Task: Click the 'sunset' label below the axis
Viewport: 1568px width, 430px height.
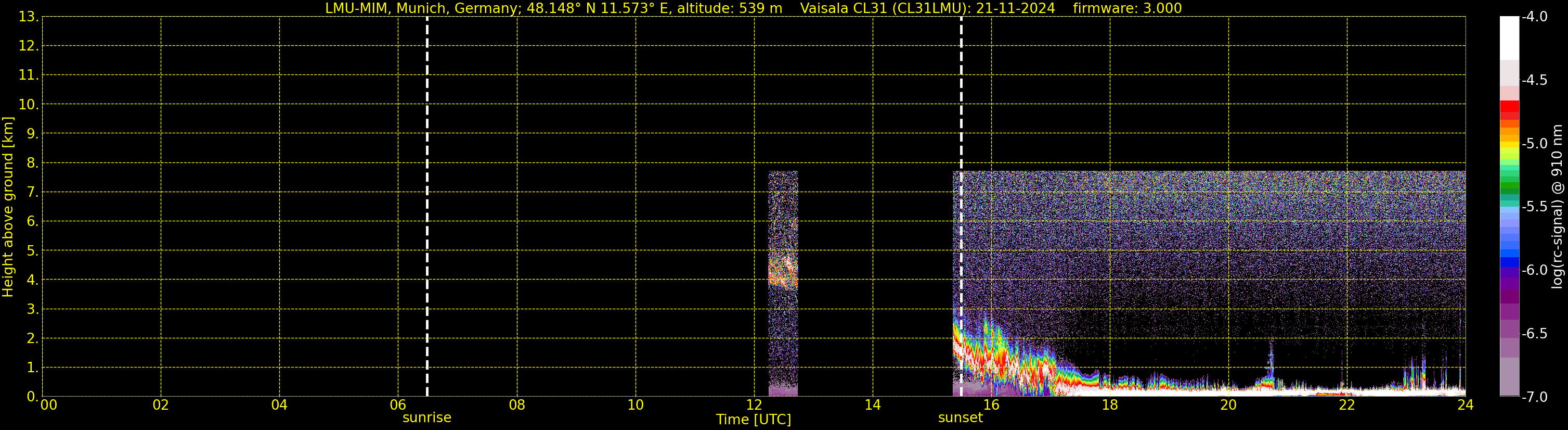Action: pos(961,418)
